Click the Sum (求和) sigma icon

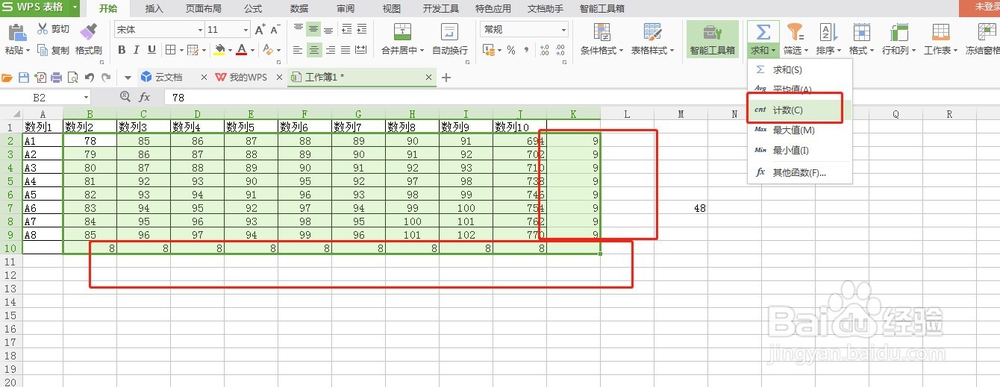click(x=763, y=32)
